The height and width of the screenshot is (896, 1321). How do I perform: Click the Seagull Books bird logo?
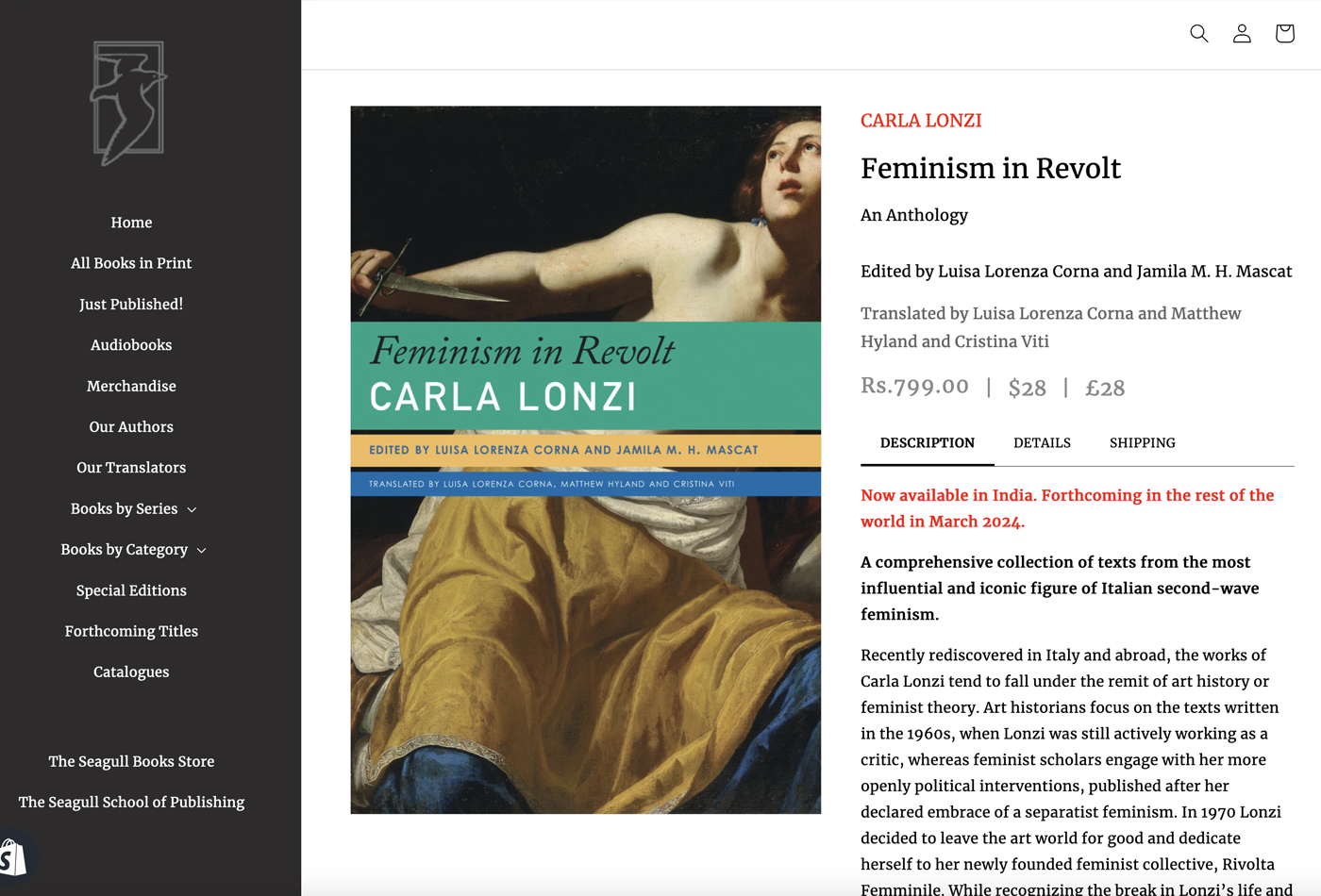coord(128,103)
